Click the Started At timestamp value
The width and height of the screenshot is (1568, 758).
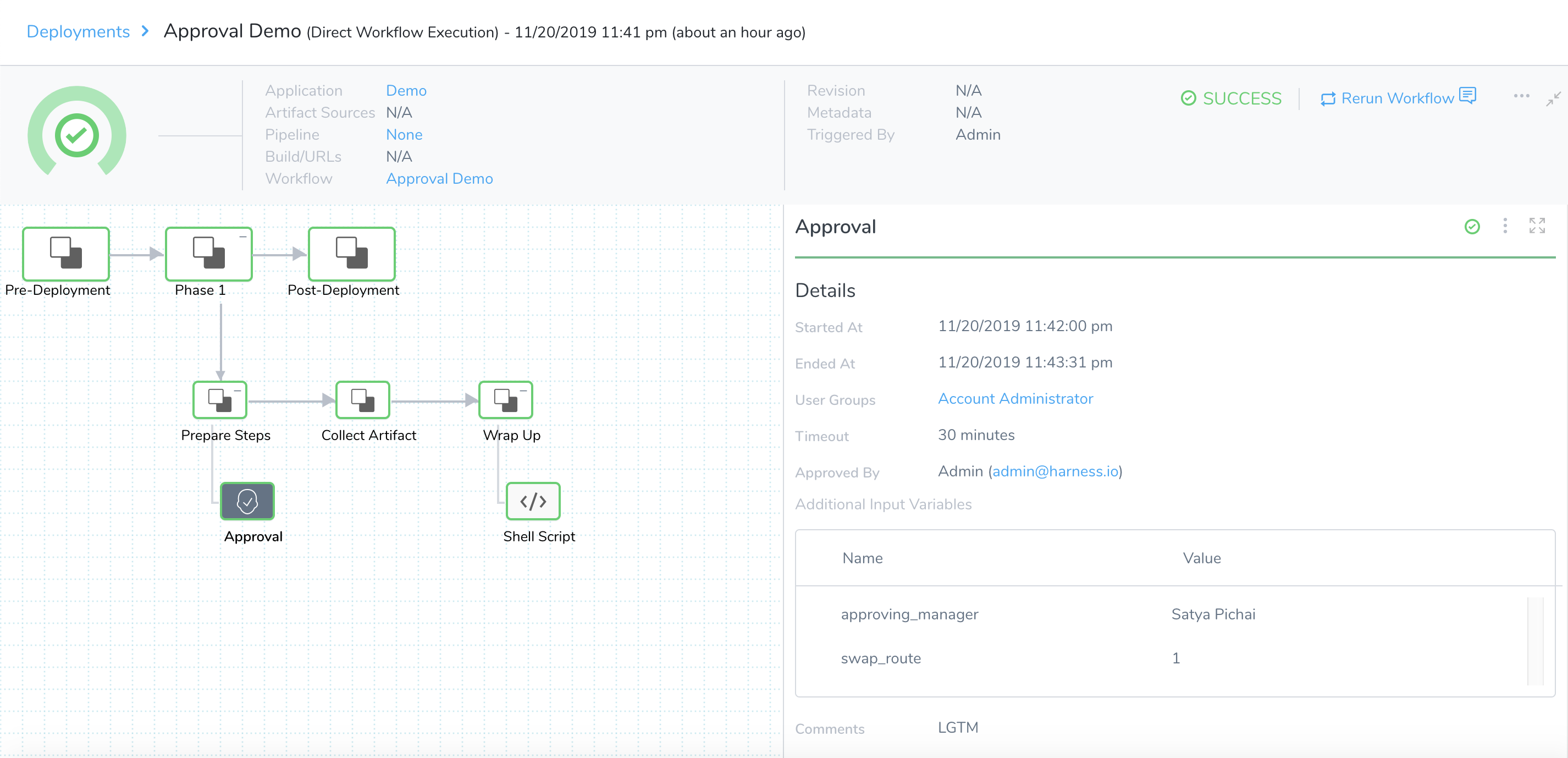1024,326
